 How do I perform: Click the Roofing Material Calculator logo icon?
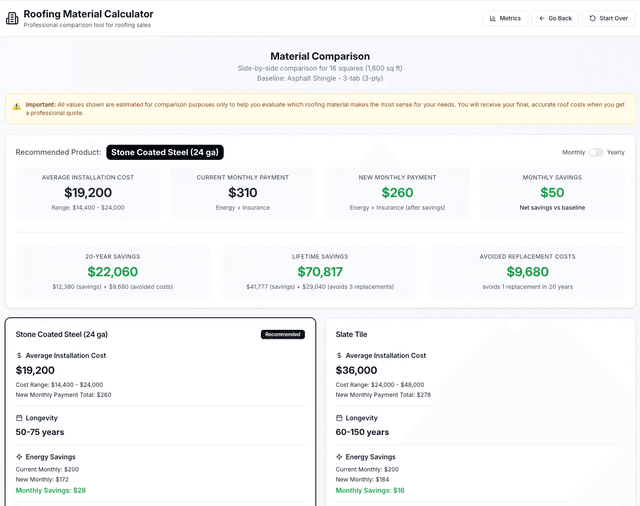point(12,18)
